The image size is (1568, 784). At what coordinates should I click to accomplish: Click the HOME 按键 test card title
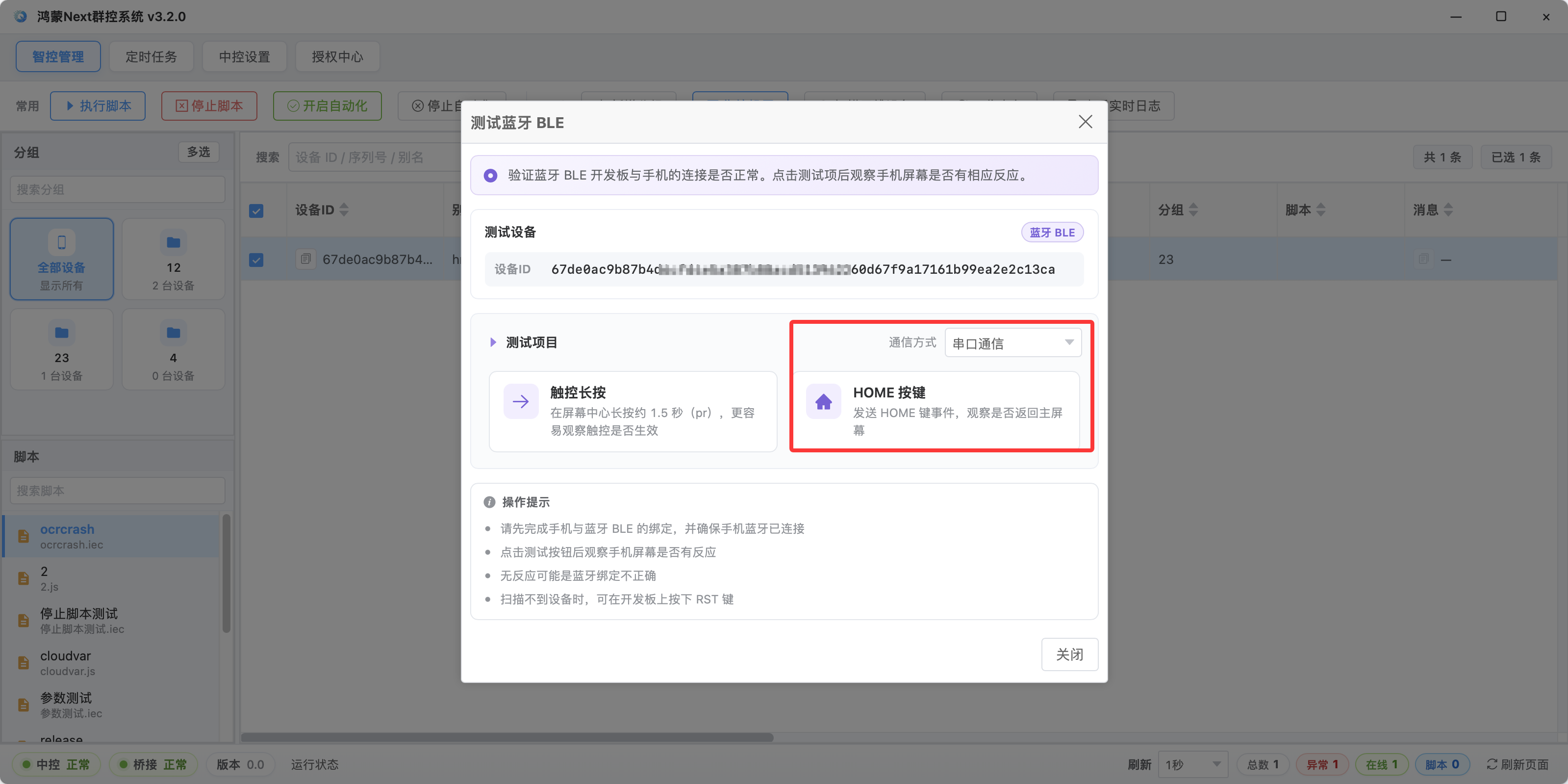click(889, 393)
